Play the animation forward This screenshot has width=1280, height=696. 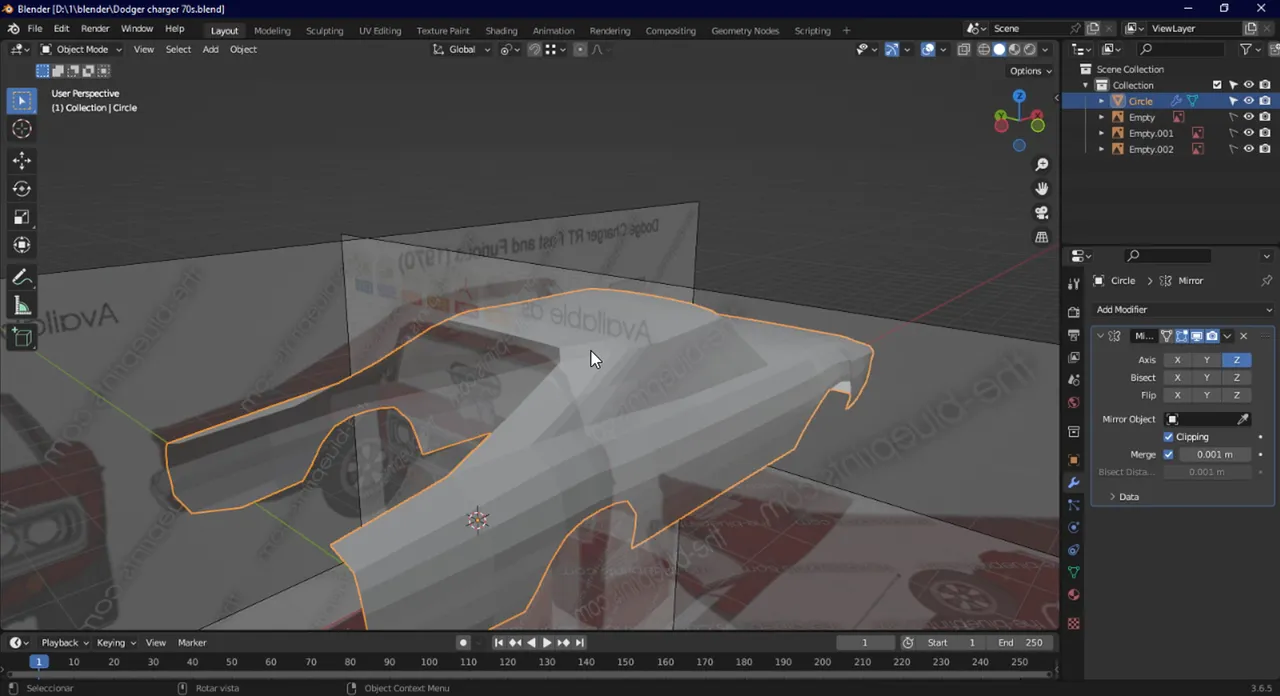click(x=547, y=642)
